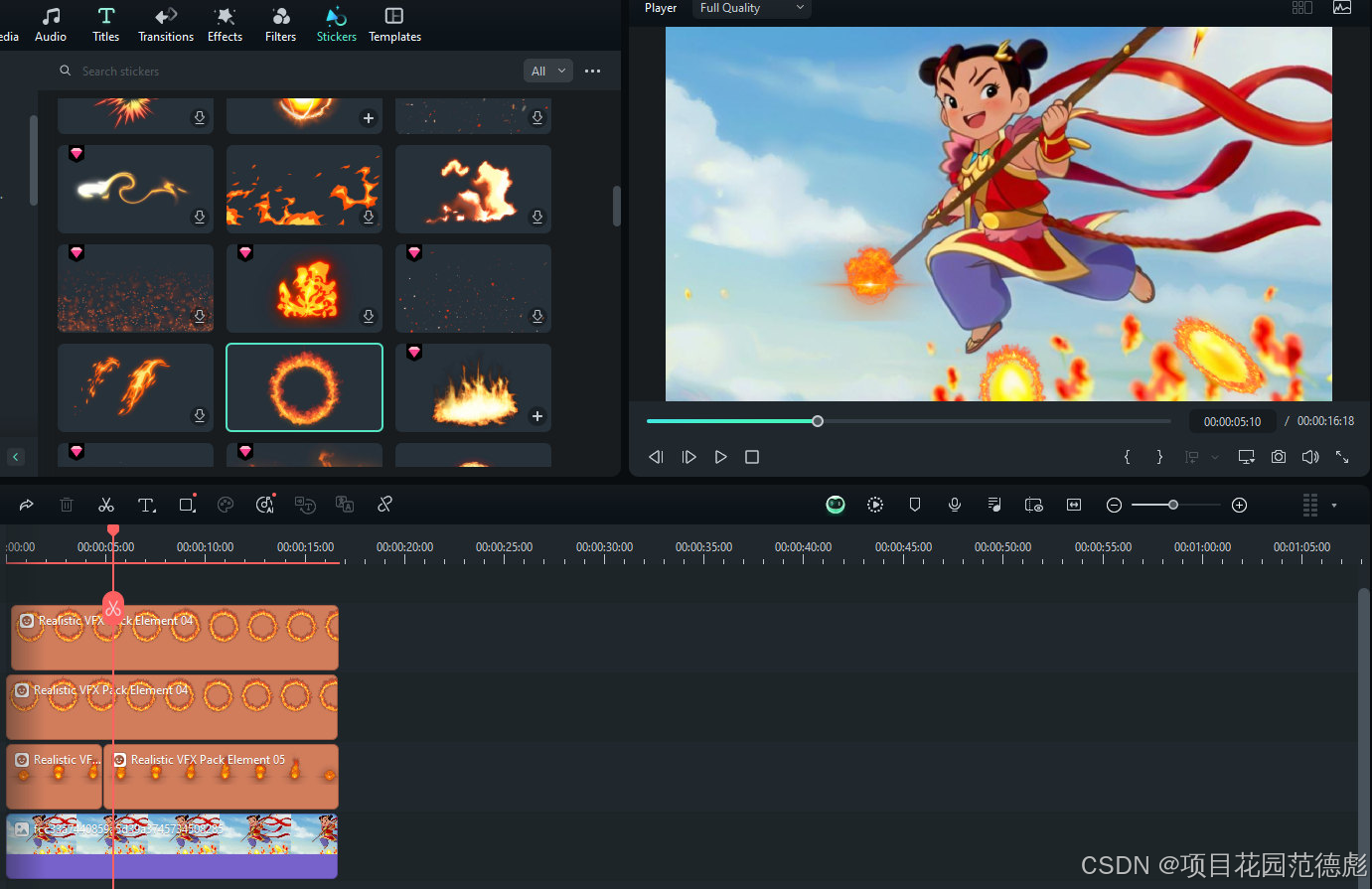
Task: Download the white-orange explosion sticker
Action: 537,217
